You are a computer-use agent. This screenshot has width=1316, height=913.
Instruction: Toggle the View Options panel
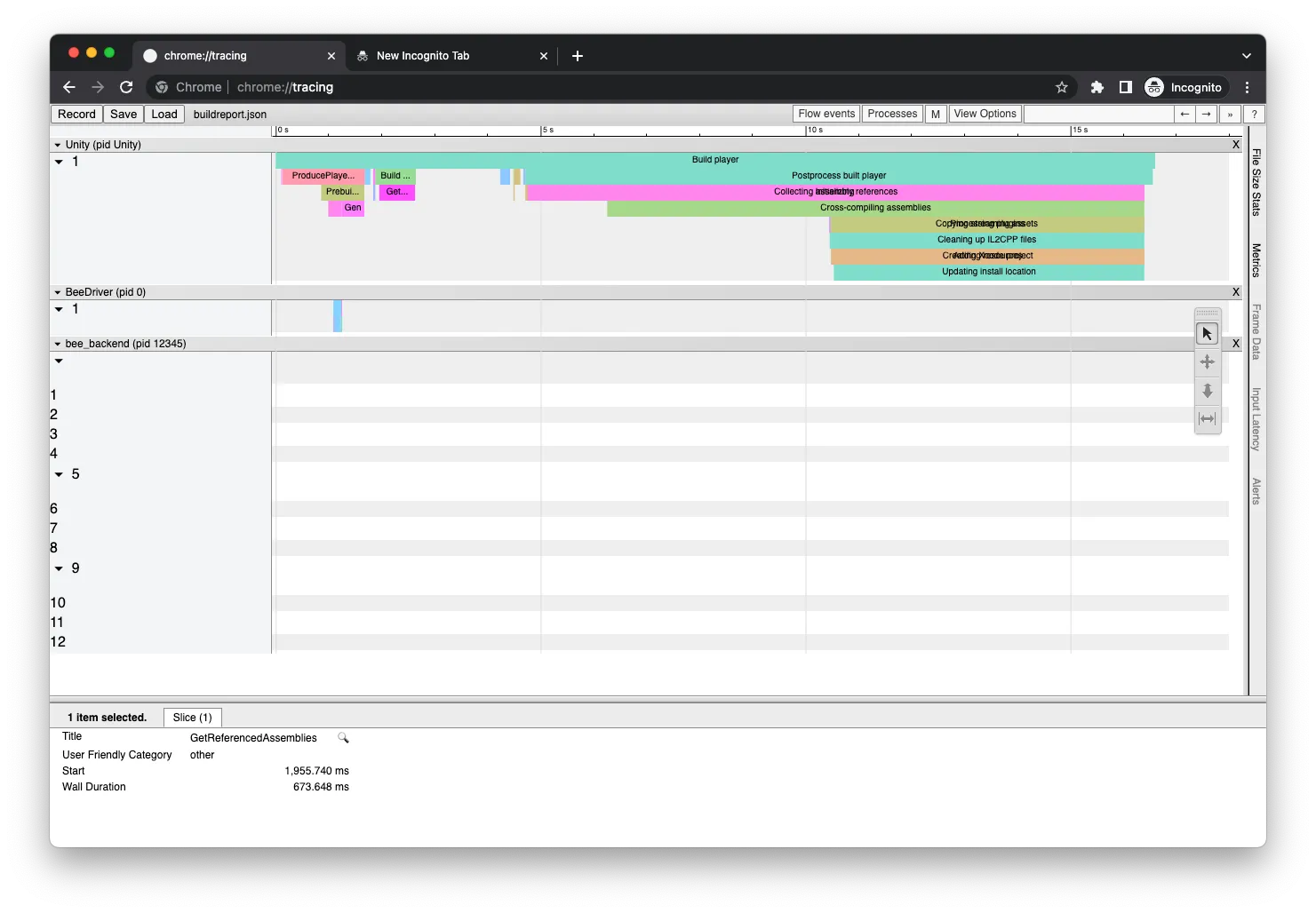(985, 114)
